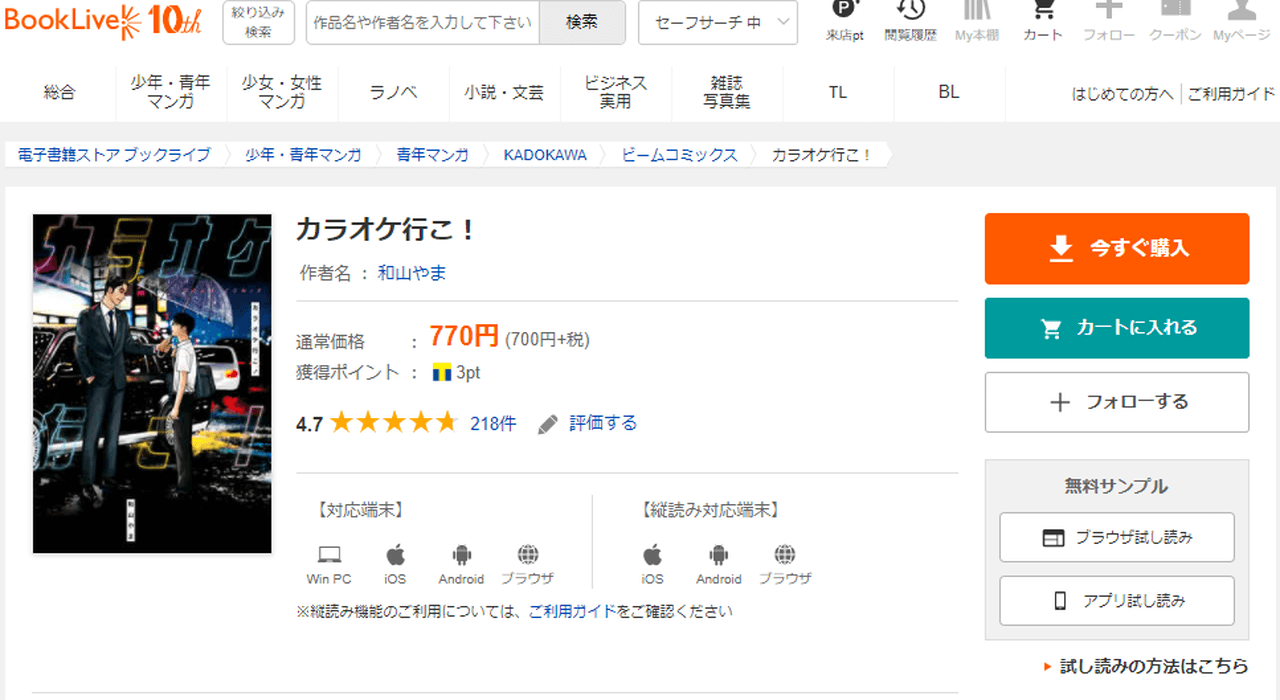Image resolution: width=1280 pixels, height=700 pixels.
Task: Open the coupon icon in header
Action: (x=1175, y=12)
